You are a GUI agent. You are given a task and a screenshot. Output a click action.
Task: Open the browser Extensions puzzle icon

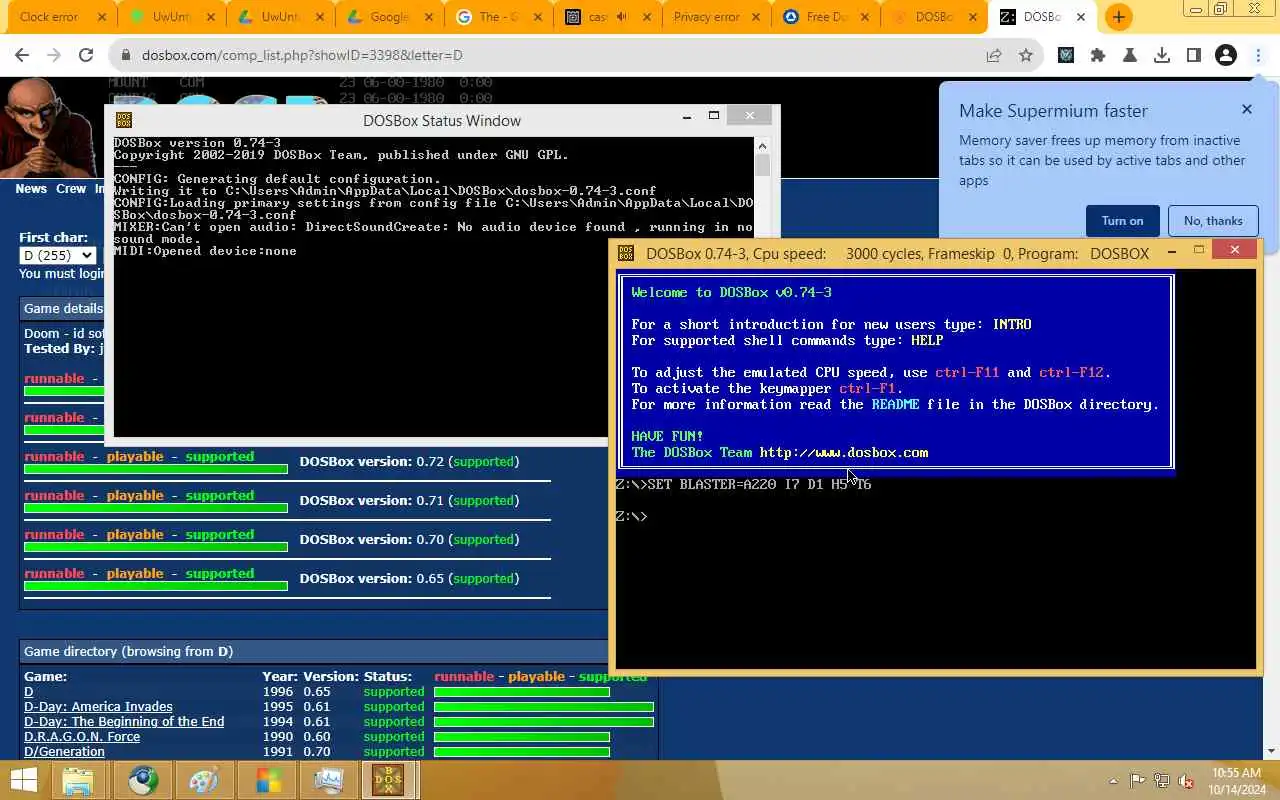pos(1098,56)
